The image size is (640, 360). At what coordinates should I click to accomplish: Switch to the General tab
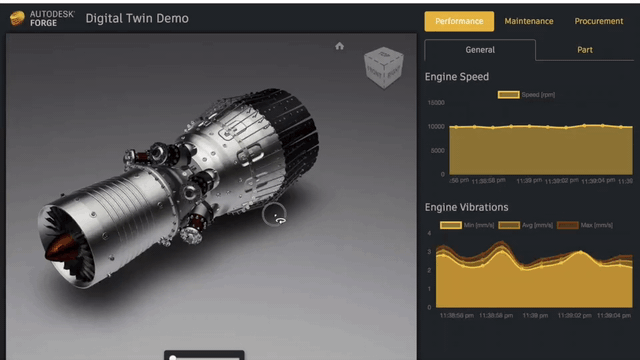(480, 50)
